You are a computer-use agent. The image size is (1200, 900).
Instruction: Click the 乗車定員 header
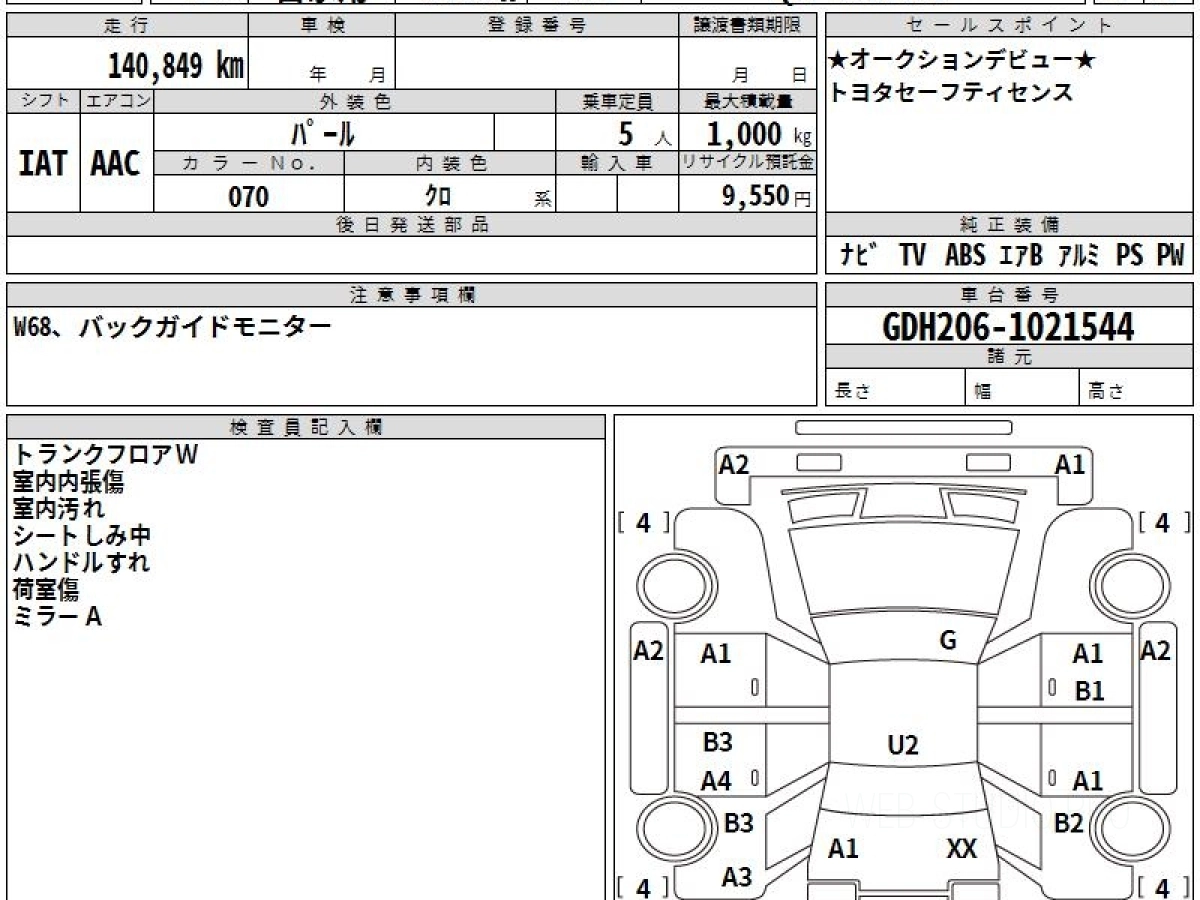coord(617,101)
